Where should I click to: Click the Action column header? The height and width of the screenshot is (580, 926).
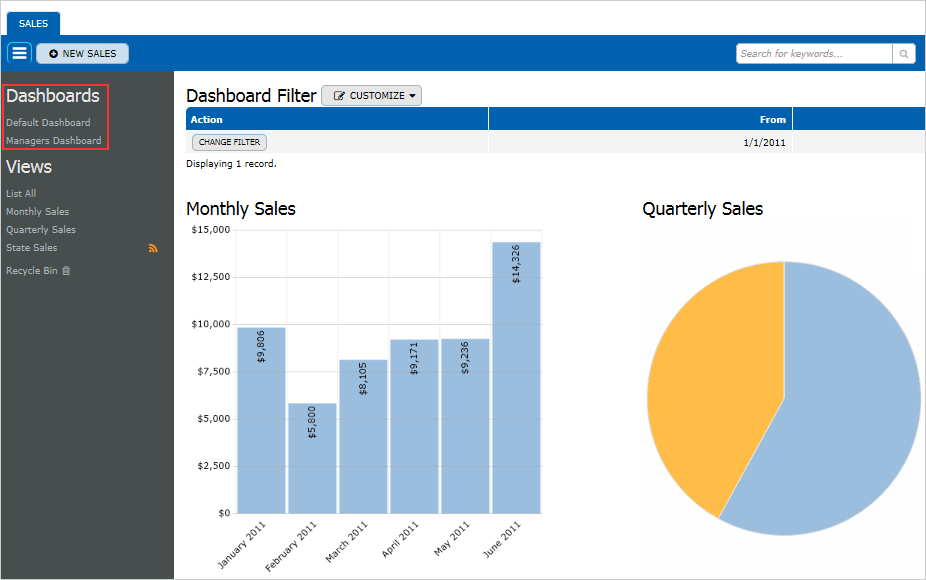click(337, 119)
